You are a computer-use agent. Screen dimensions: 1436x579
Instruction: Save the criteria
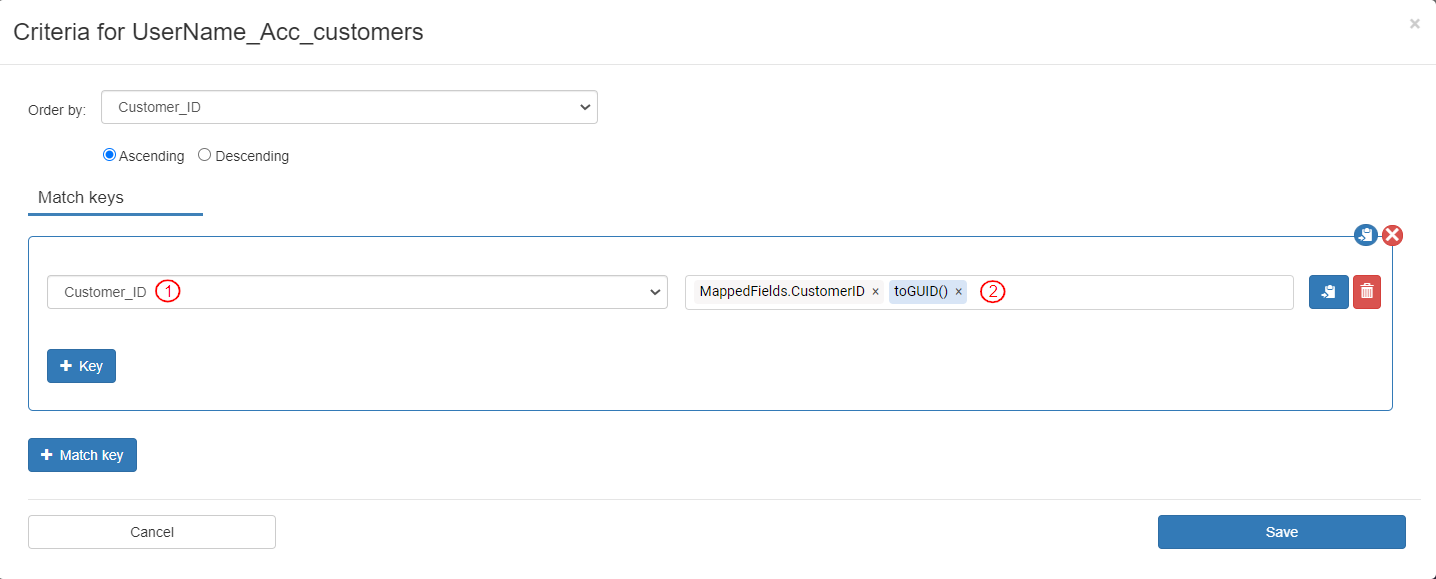[1281, 532]
